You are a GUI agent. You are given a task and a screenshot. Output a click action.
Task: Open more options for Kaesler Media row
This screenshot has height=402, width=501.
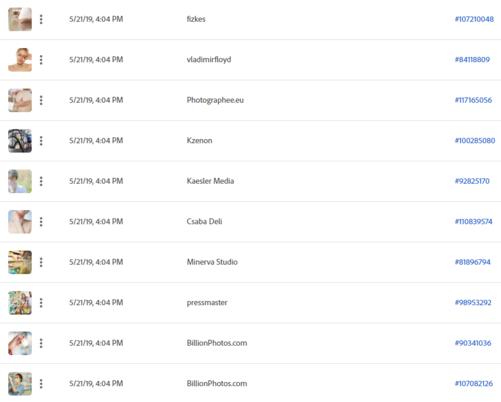pos(41,181)
